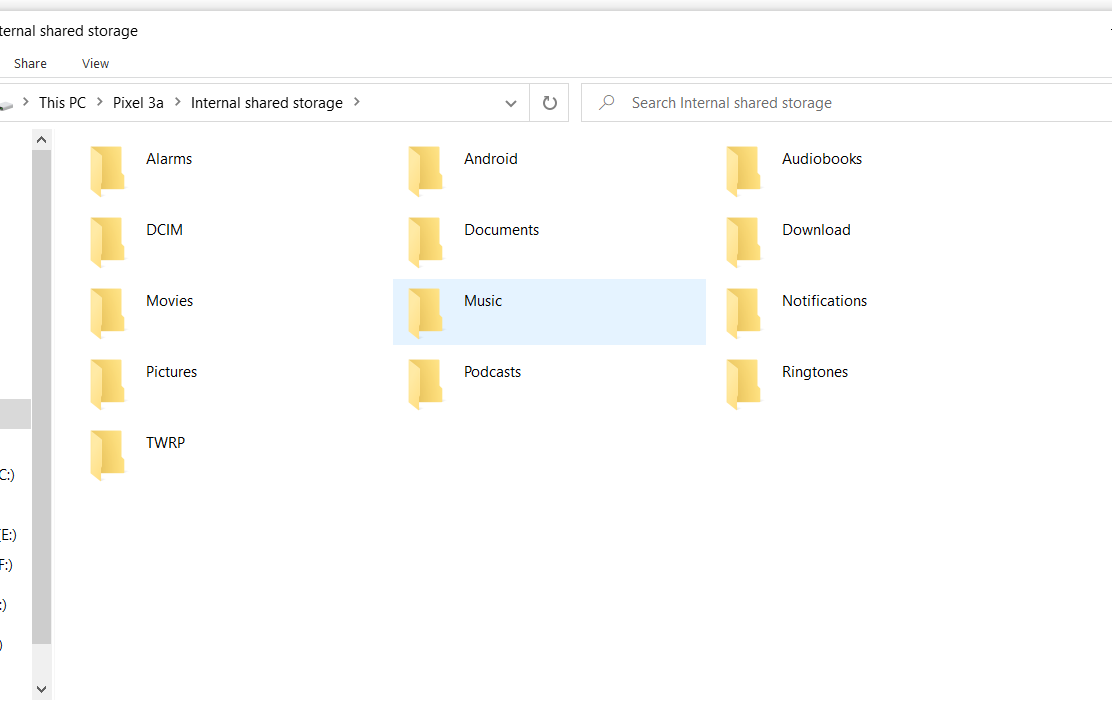Select the Ringtones folder icon
Viewport: 1112px width, 722px height.
pyautogui.click(x=743, y=383)
